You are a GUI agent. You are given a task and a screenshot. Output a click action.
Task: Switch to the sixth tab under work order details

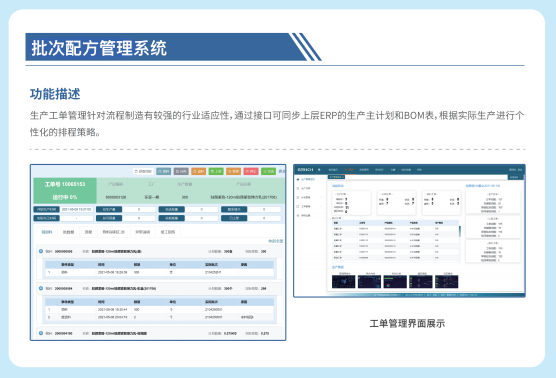tap(168, 232)
